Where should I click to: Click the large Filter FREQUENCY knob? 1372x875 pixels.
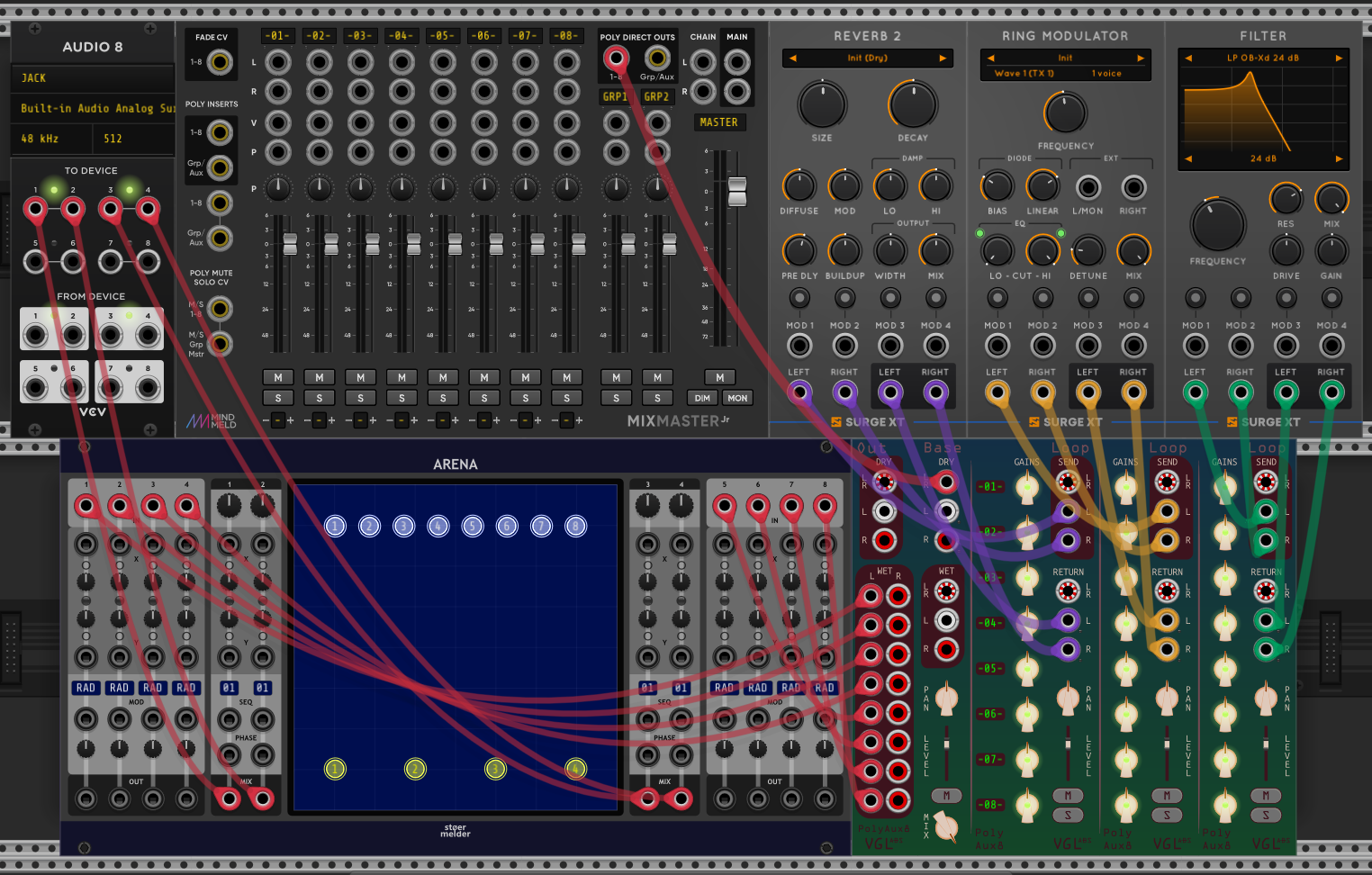pyautogui.click(x=1218, y=225)
